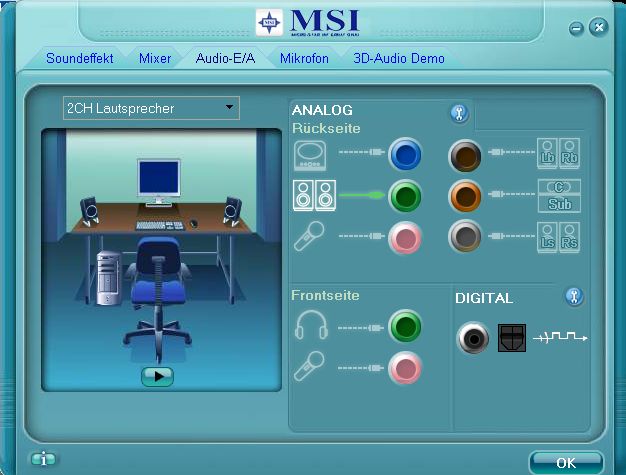
Task: Click the orange center/subwoofer jack
Action: (465, 196)
